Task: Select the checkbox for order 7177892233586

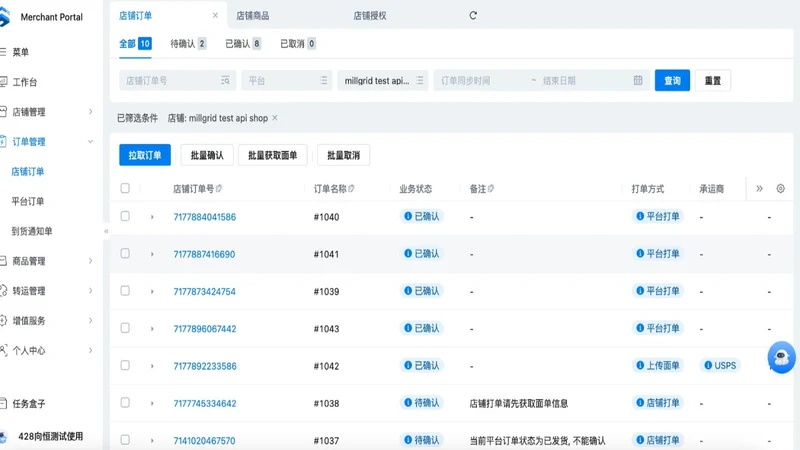Action: pos(125,365)
